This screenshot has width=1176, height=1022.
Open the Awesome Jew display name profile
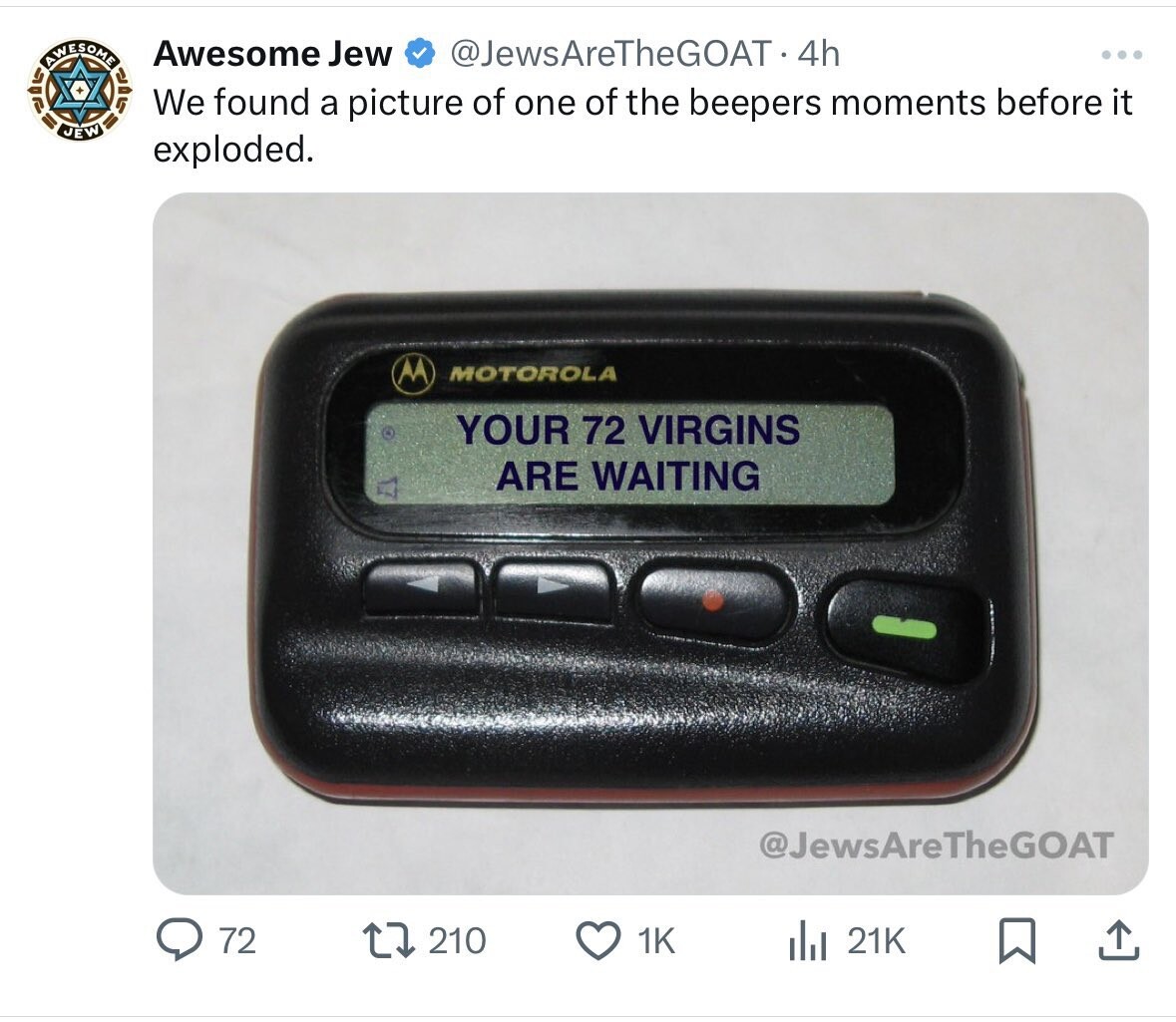tap(272, 54)
